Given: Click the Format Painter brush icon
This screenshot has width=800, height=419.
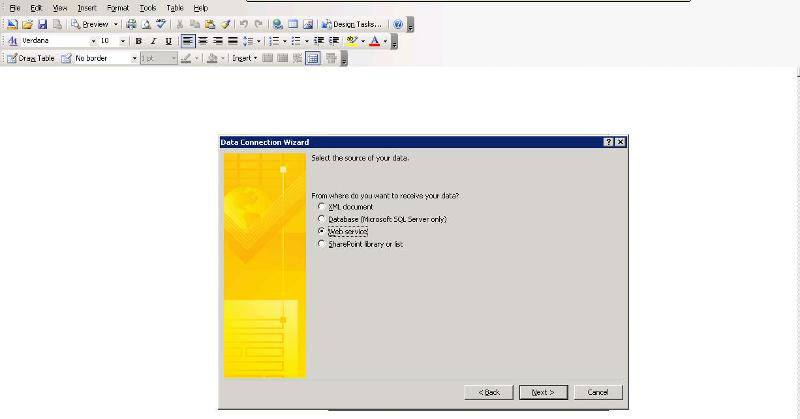Looking at the screenshot, I should 225,24.
